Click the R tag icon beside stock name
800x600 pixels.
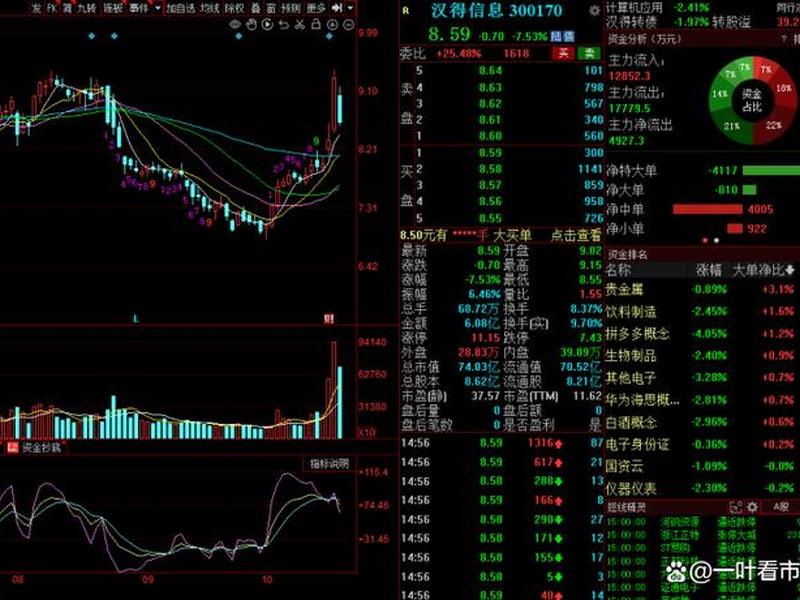pos(406,10)
